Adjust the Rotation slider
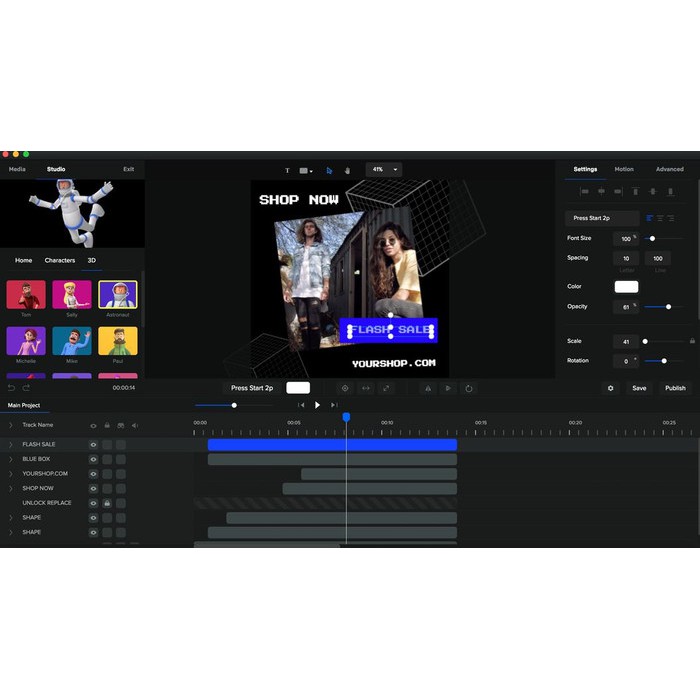Viewport: 700px width, 700px height. click(664, 361)
